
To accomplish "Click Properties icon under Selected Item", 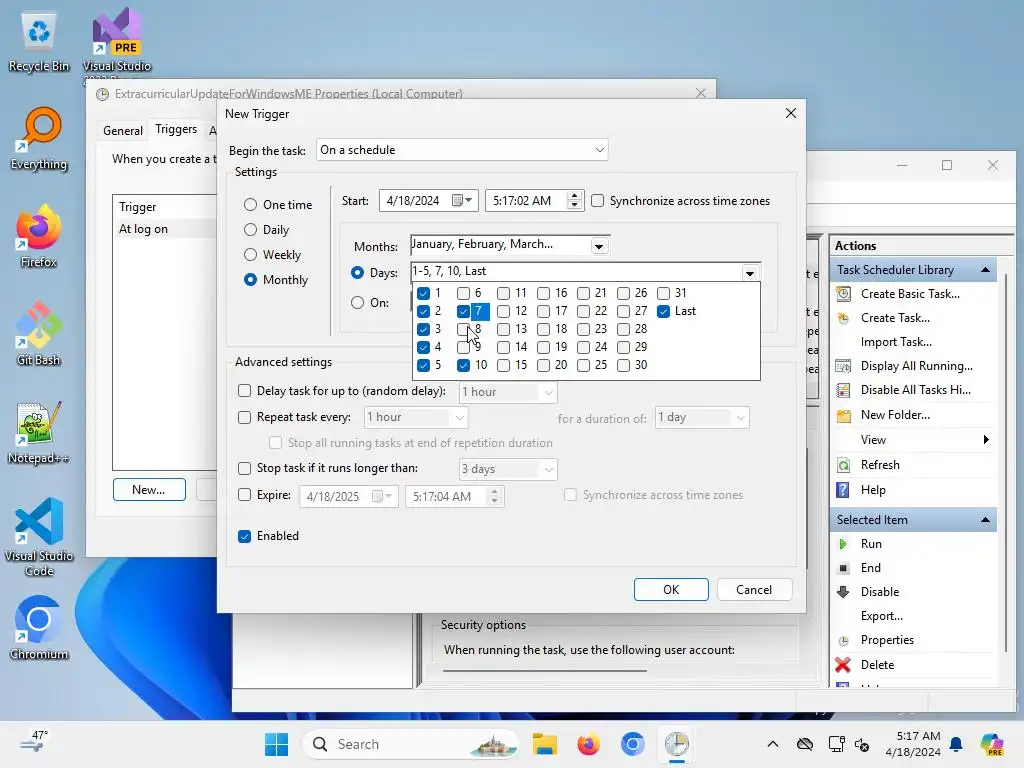I will [843, 640].
